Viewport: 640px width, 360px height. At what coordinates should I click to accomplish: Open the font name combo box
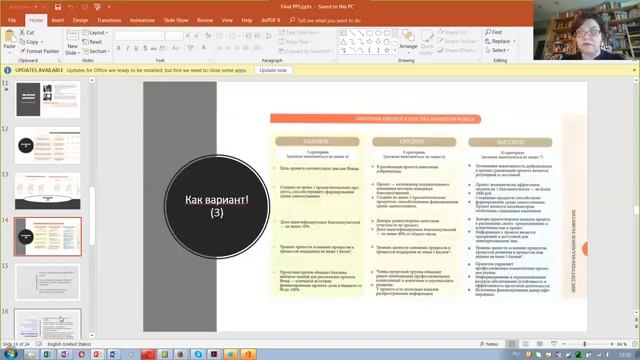coord(140,36)
